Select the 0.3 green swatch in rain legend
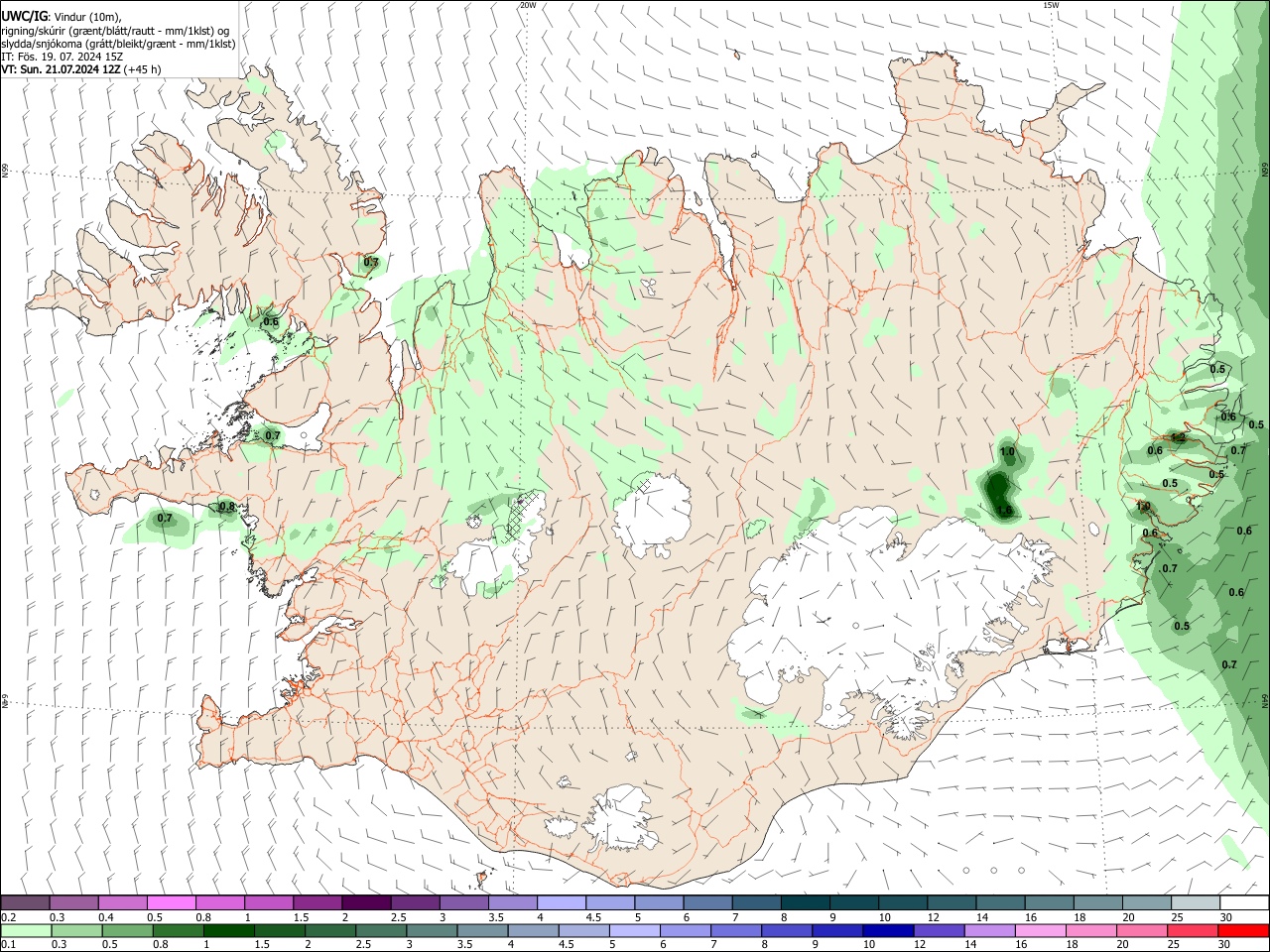 coord(75,930)
